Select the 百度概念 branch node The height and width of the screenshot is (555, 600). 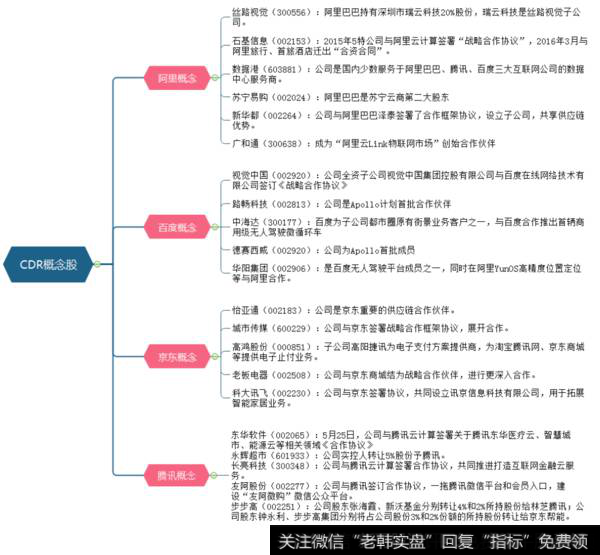coord(171,228)
